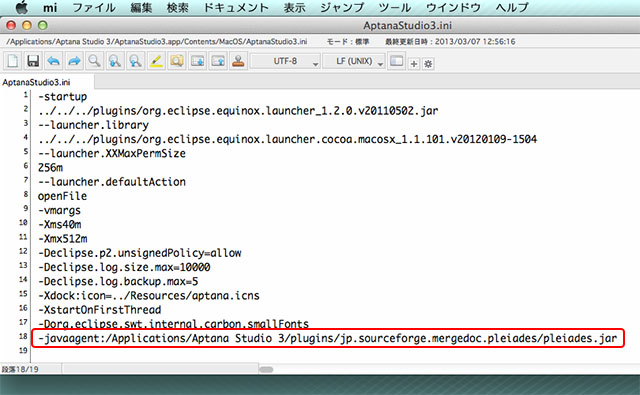Undo with blue left arrow

(53, 61)
